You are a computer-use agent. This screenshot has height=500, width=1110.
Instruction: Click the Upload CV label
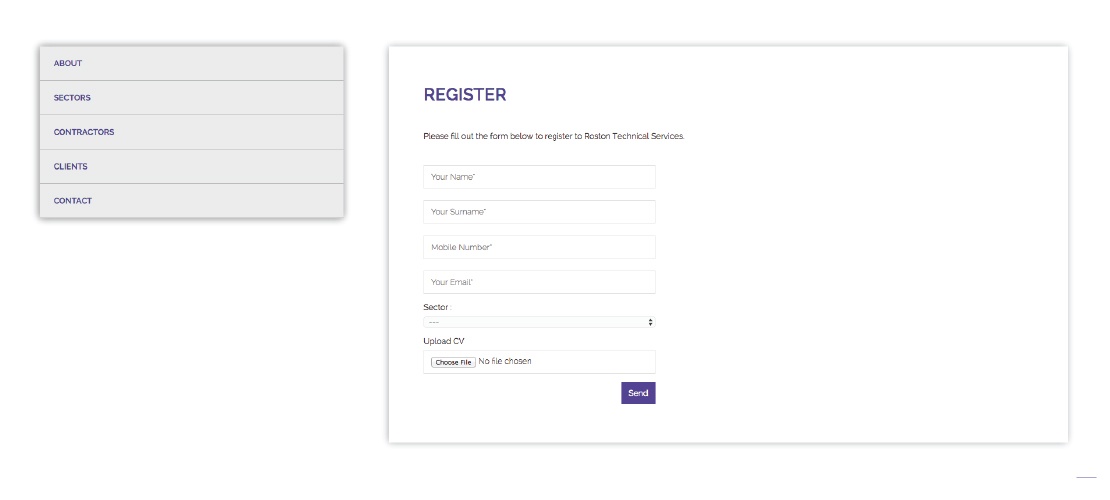[x=444, y=341]
